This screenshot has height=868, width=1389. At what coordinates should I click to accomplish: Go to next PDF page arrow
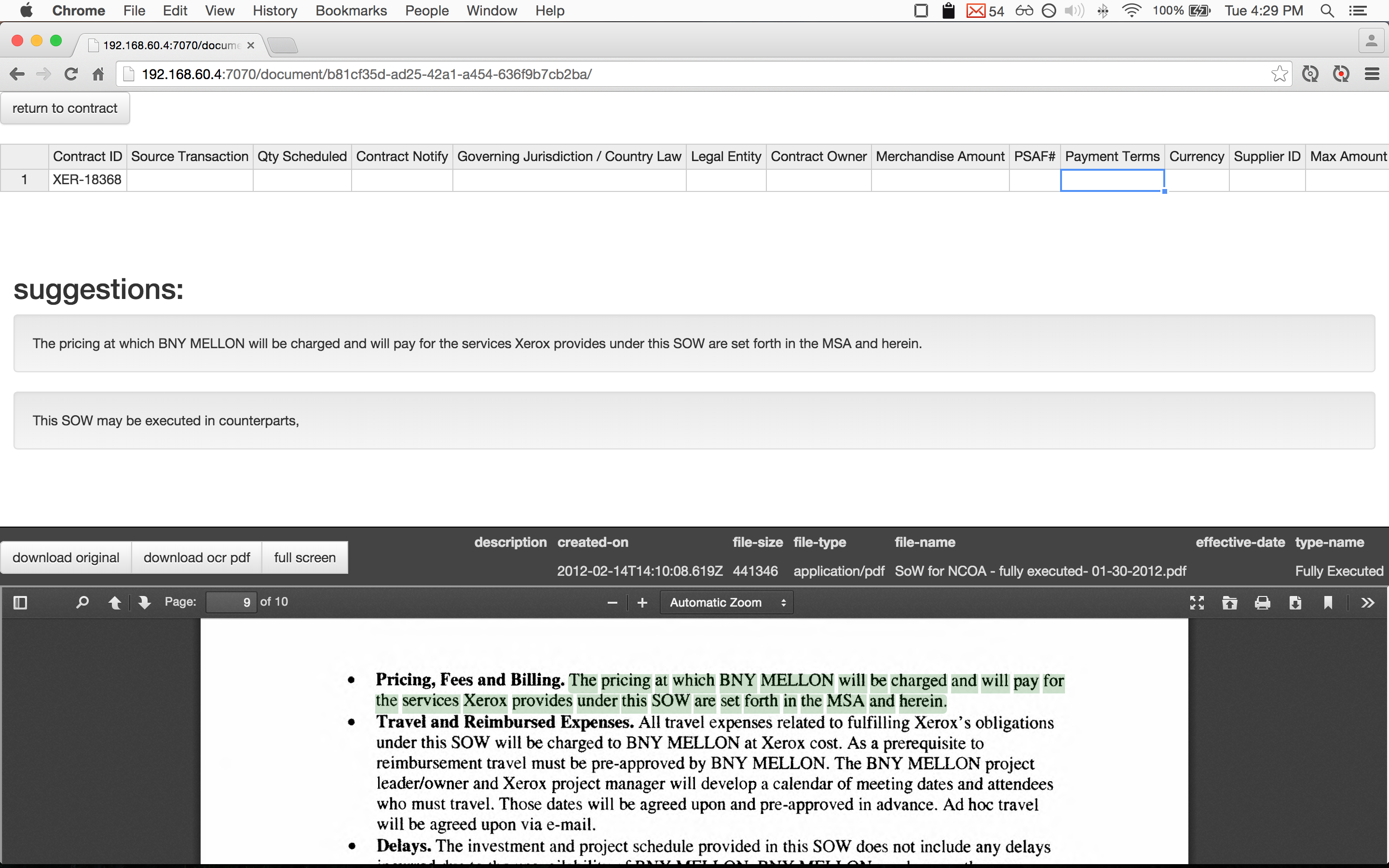[x=144, y=602]
